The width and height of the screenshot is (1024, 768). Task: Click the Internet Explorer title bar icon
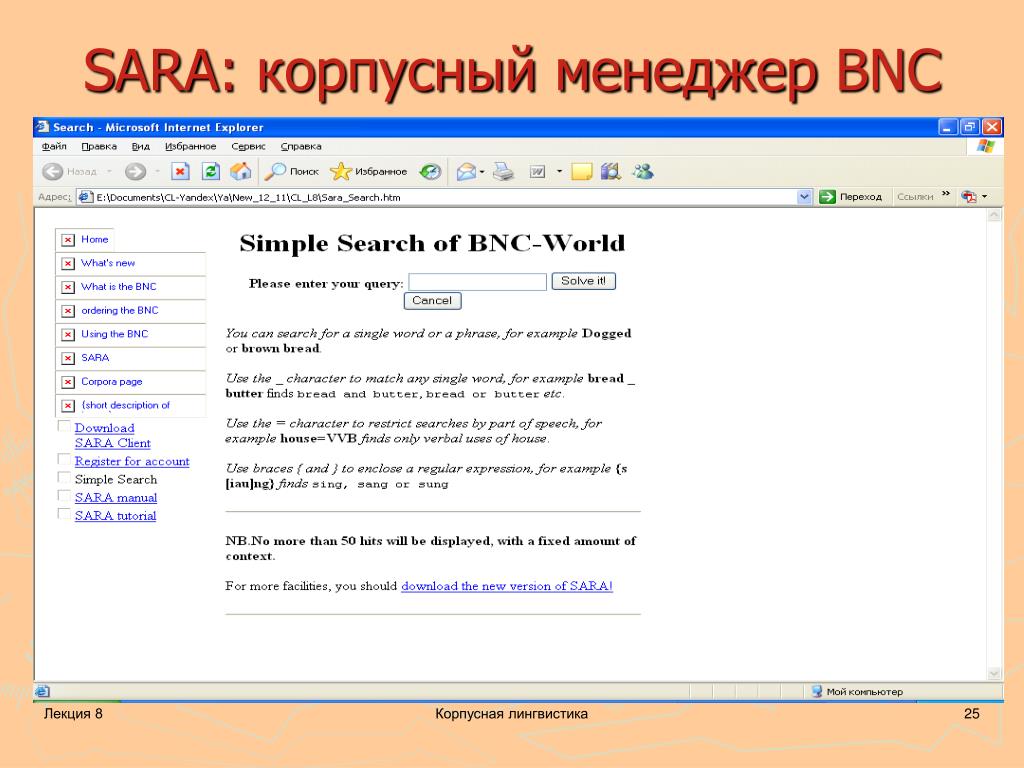[43, 127]
